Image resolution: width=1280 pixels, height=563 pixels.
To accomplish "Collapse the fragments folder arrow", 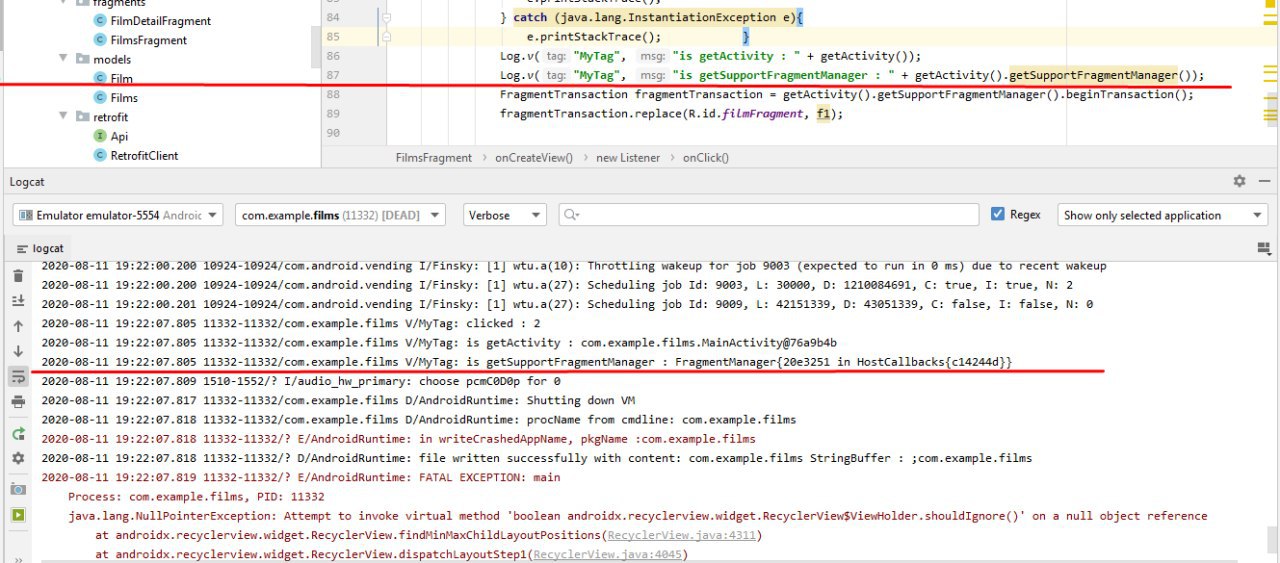I will coord(64,3).
